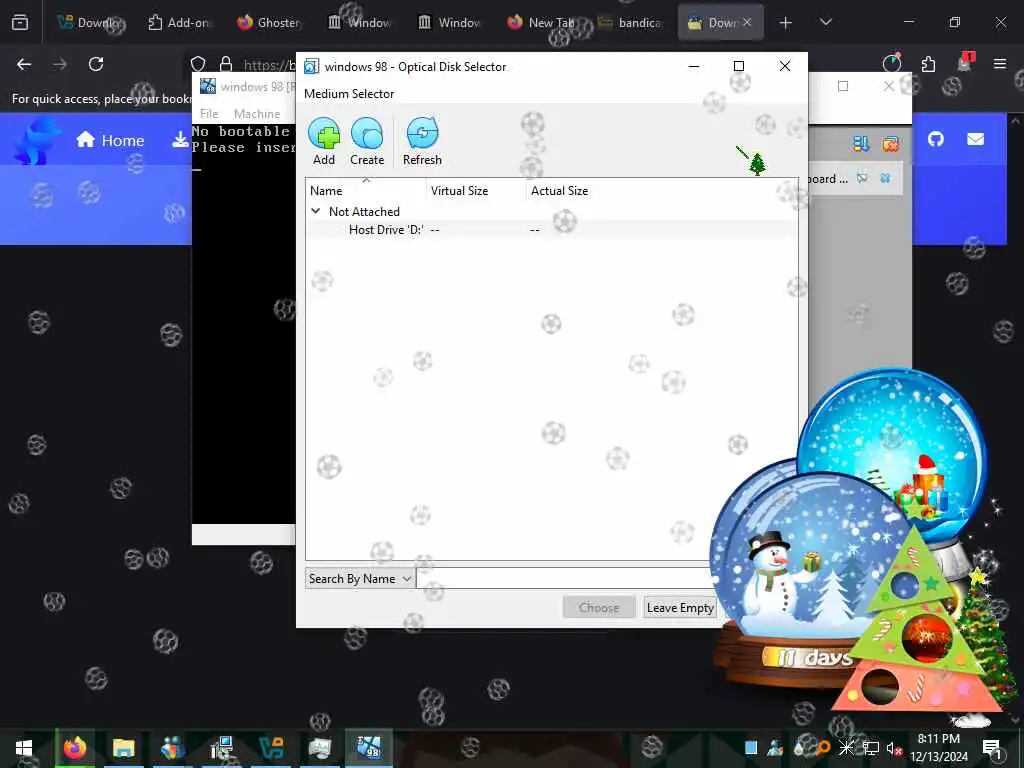The width and height of the screenshot is (1024, 768).
Task: Switch to the Ghostery tab
Action: [269, 23]
